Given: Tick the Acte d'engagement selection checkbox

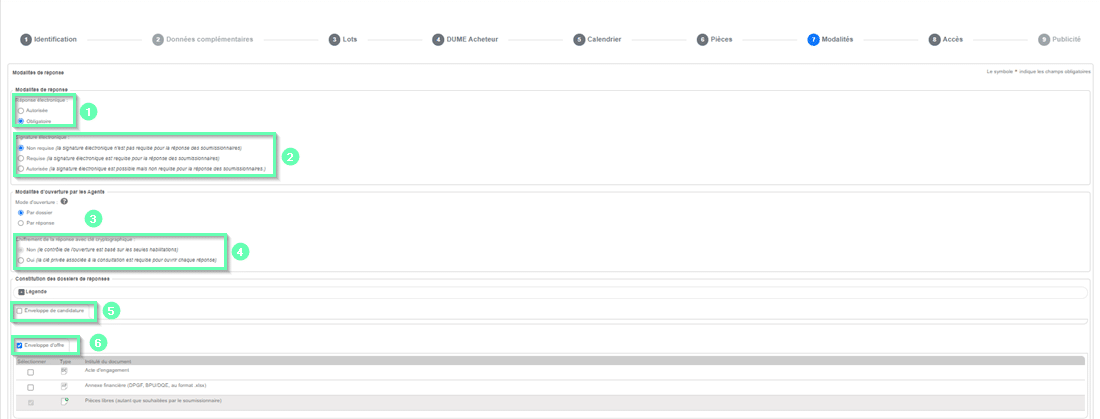Looking at the screenshot, I should [30, 372].
